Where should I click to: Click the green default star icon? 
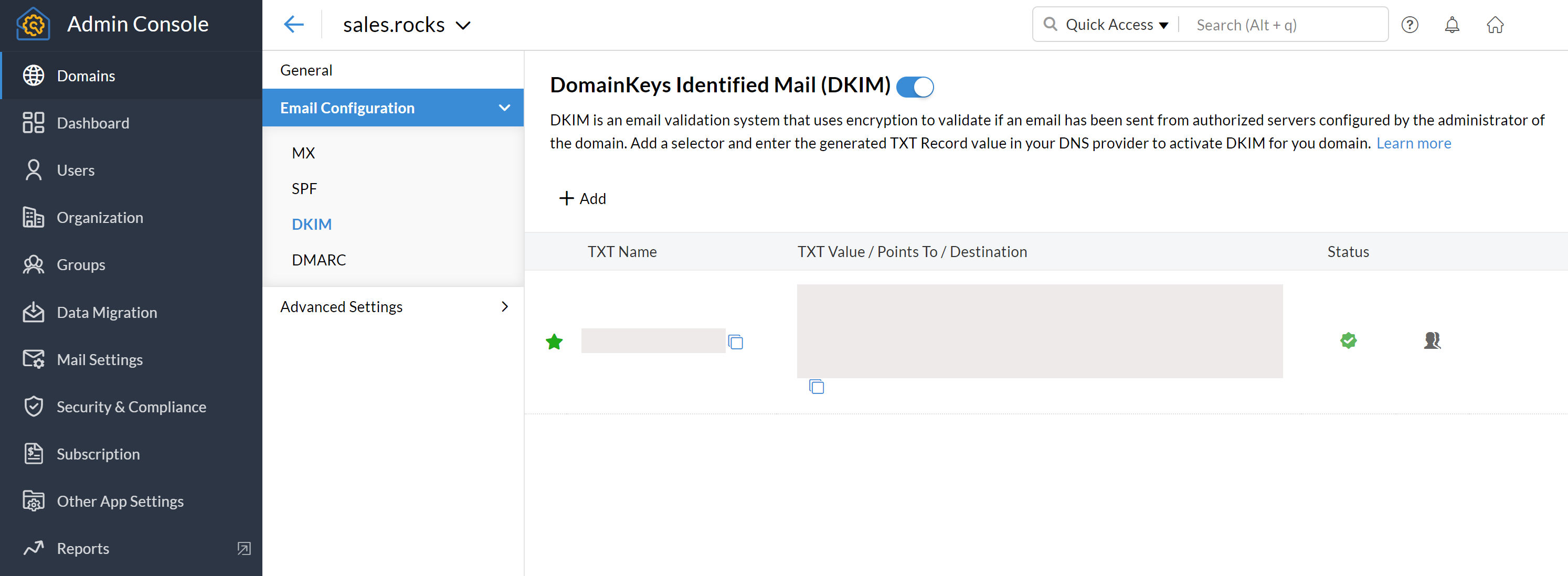[554, 342]
